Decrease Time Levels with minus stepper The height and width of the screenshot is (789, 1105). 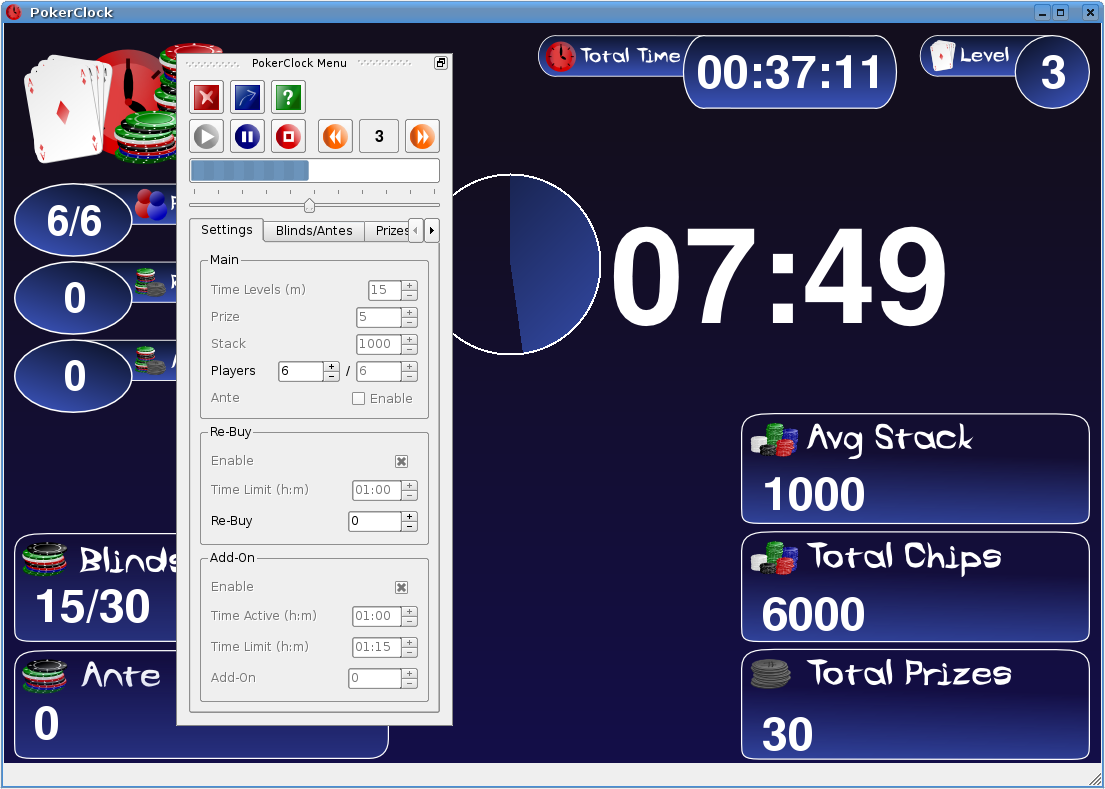coord(409,295)
